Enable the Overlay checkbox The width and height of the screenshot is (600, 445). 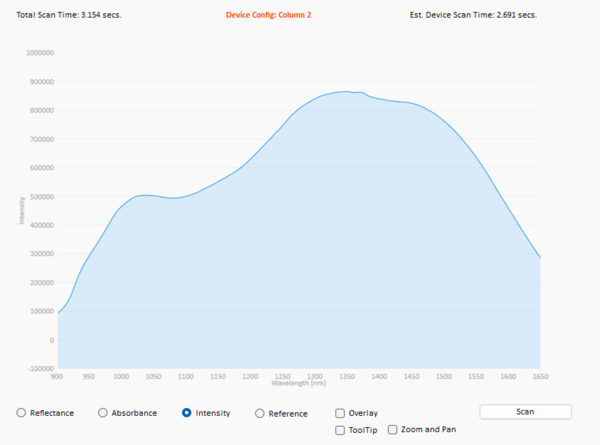pos(340,413)
